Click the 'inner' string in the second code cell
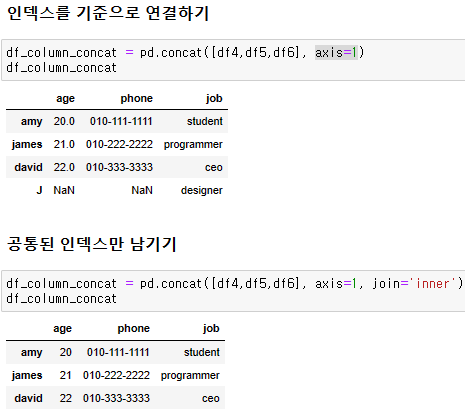 tap(433, 284)
